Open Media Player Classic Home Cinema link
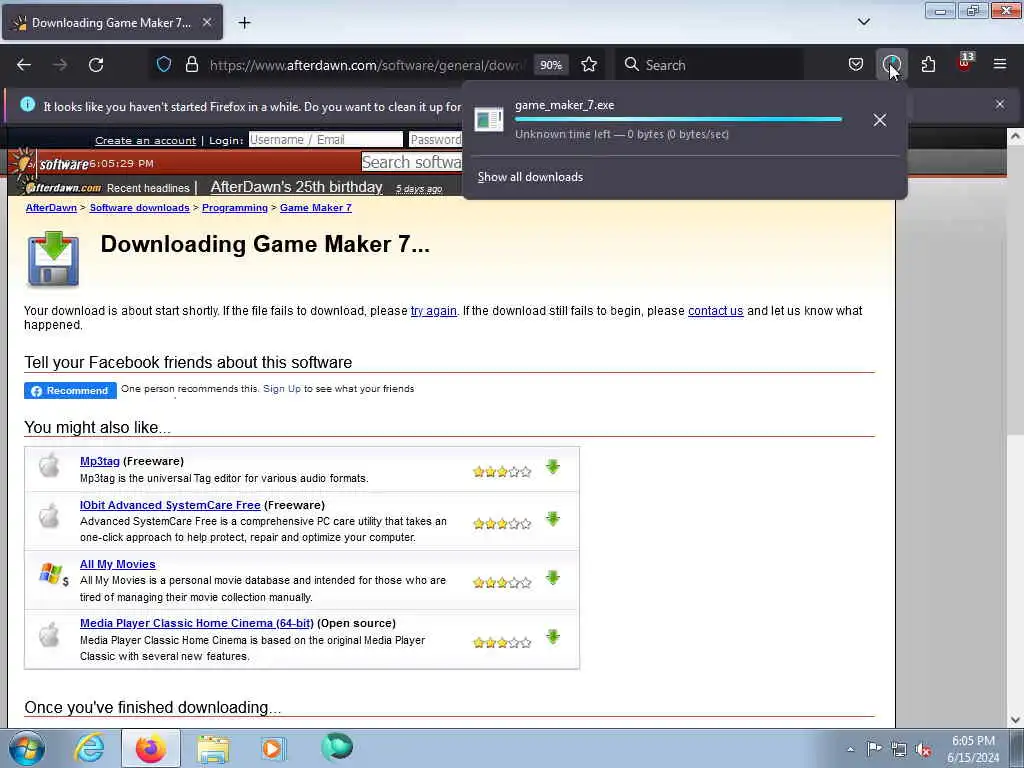1024x768 pixels. (197, 623)
